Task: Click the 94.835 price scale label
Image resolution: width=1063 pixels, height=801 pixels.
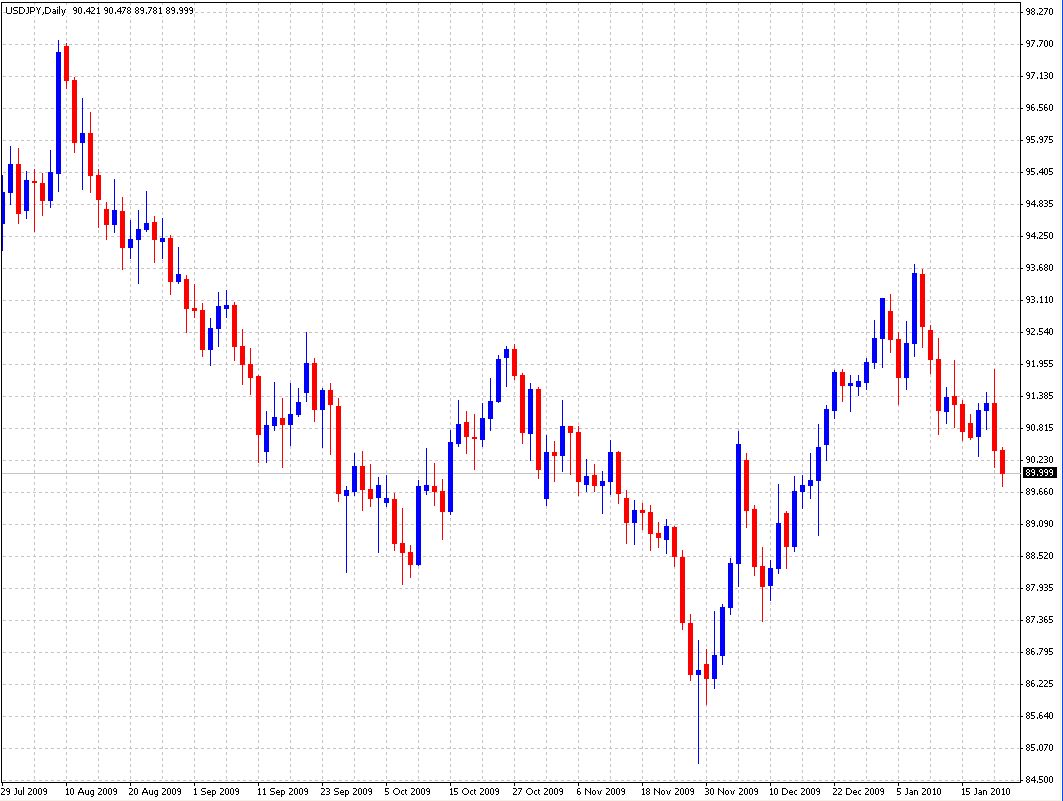Action: tap(1039, 203)
